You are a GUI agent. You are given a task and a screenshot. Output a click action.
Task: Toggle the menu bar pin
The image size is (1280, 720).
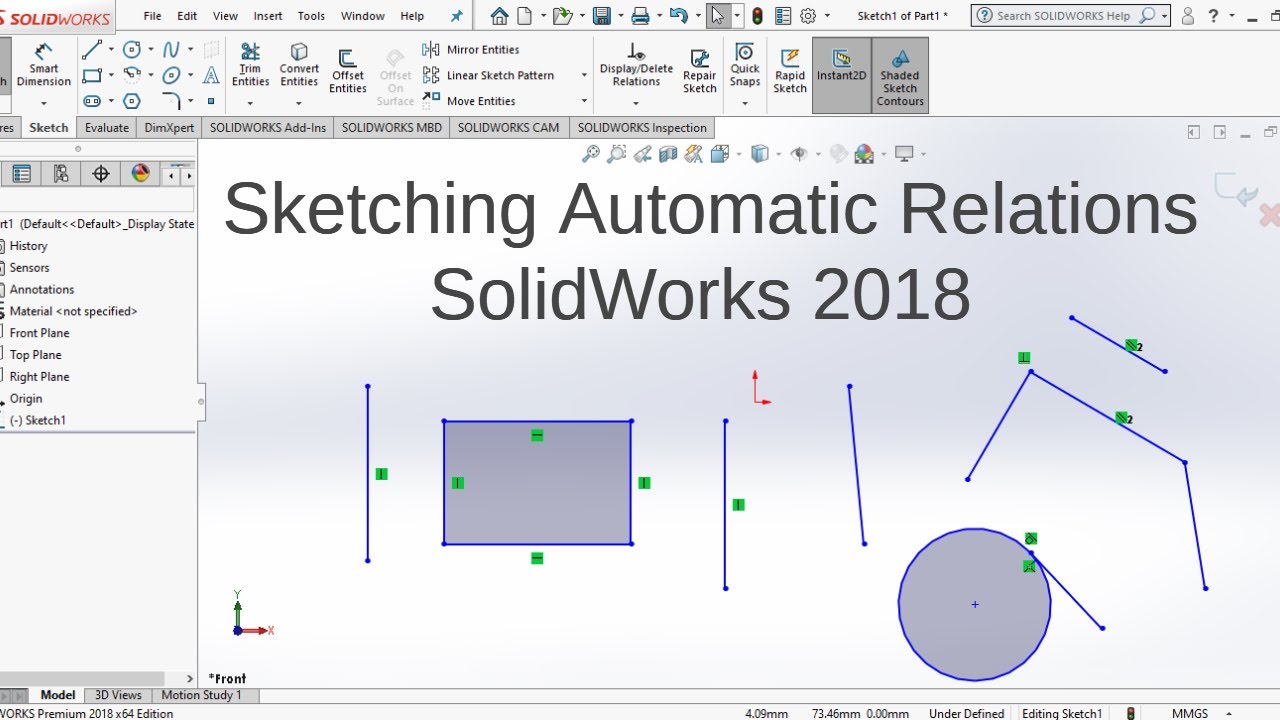[x=457, y=16]
